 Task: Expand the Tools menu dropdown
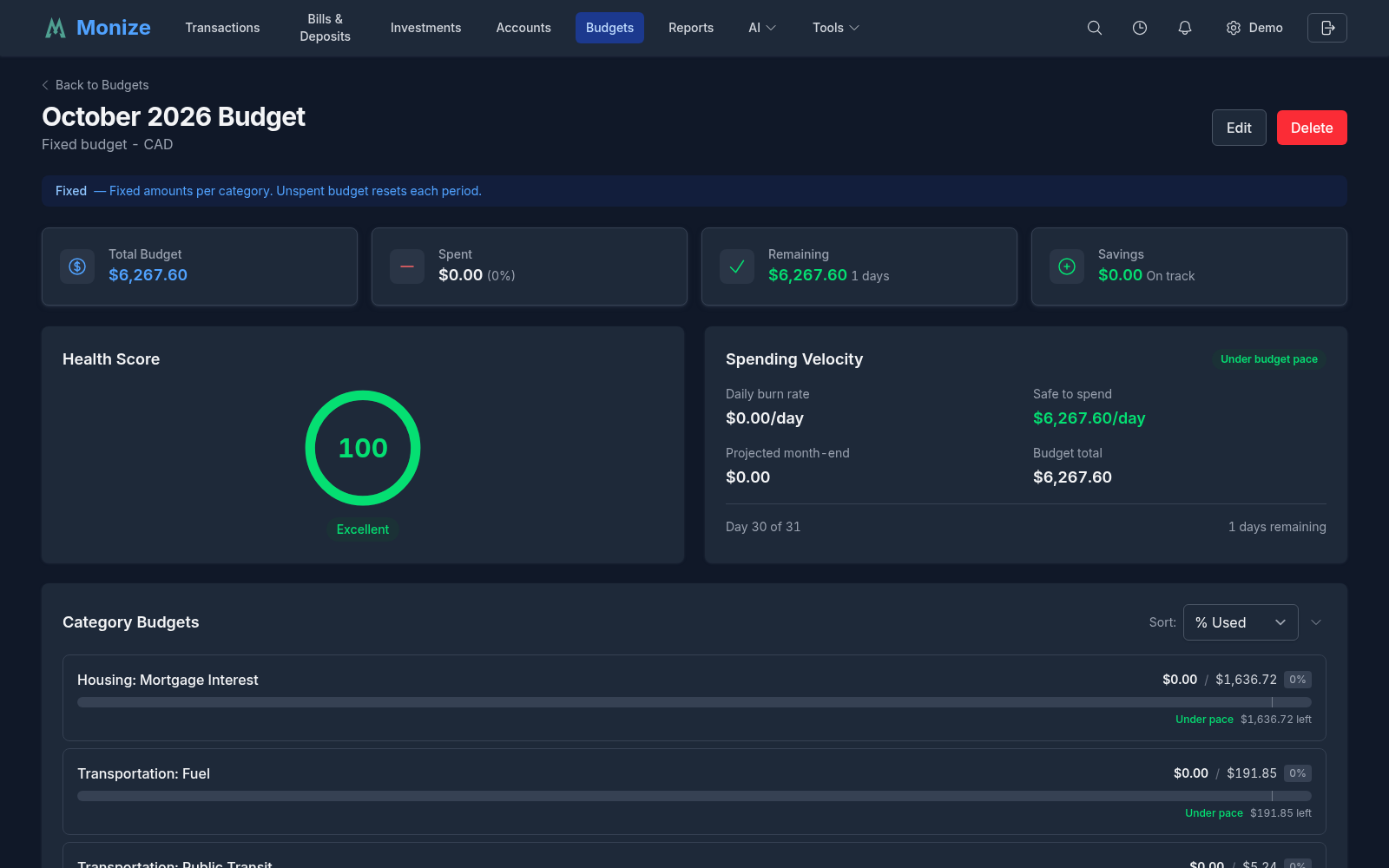coord(836,28)
